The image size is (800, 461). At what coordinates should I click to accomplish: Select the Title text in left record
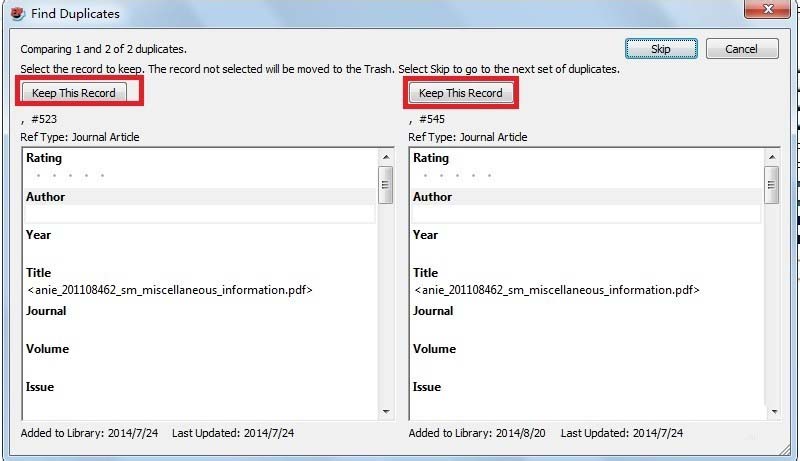tap(169, 290)
